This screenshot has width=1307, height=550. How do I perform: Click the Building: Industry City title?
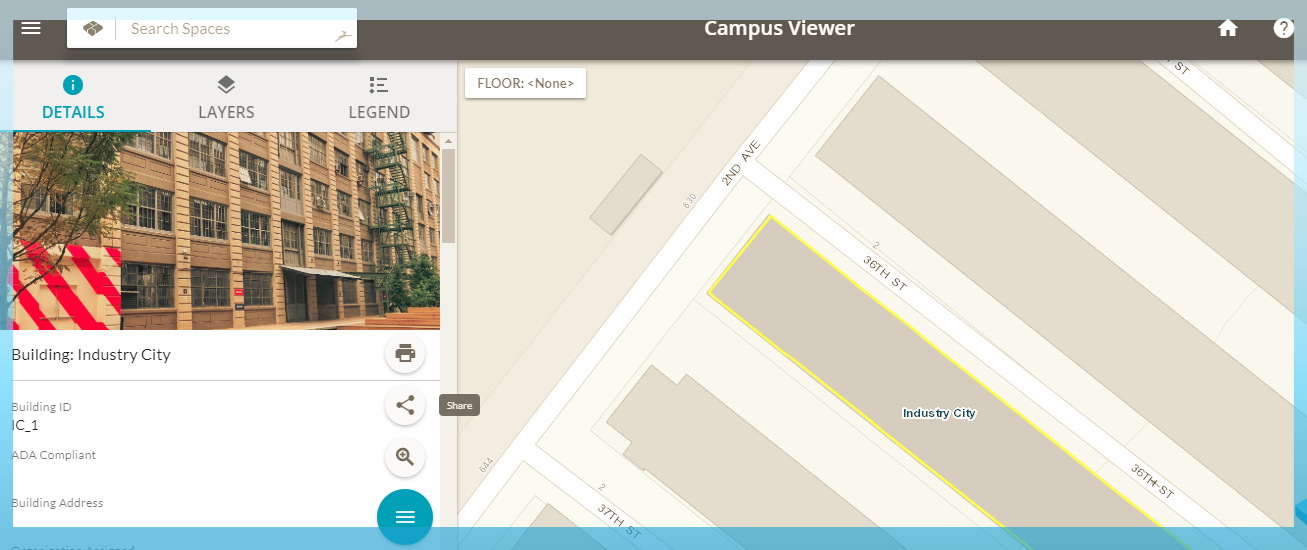[91, 354]
